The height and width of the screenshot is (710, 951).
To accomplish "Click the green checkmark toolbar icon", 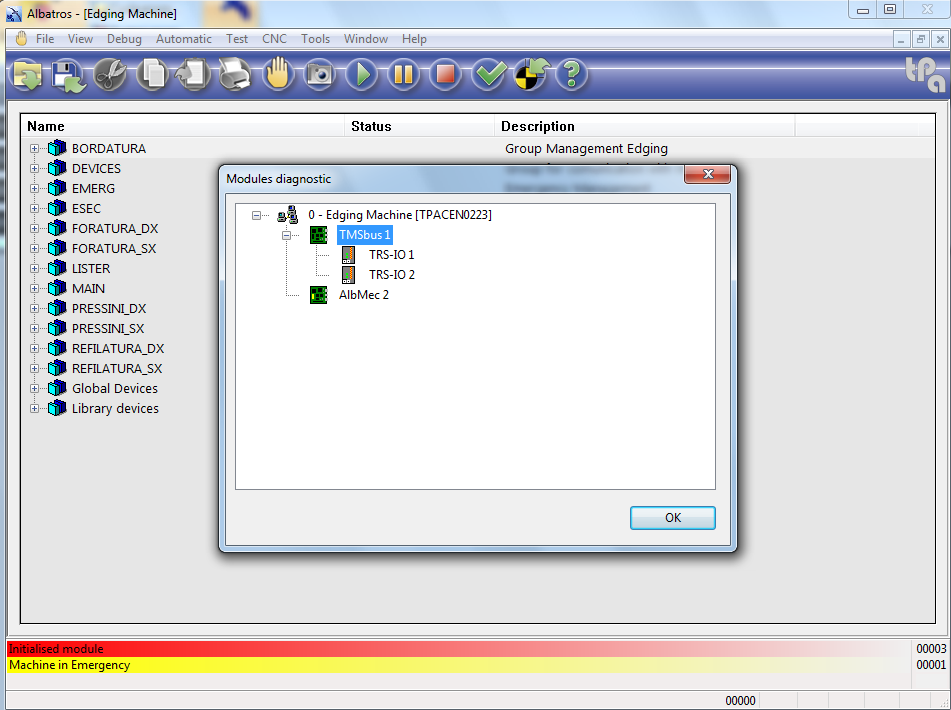I will click(489, 75).
